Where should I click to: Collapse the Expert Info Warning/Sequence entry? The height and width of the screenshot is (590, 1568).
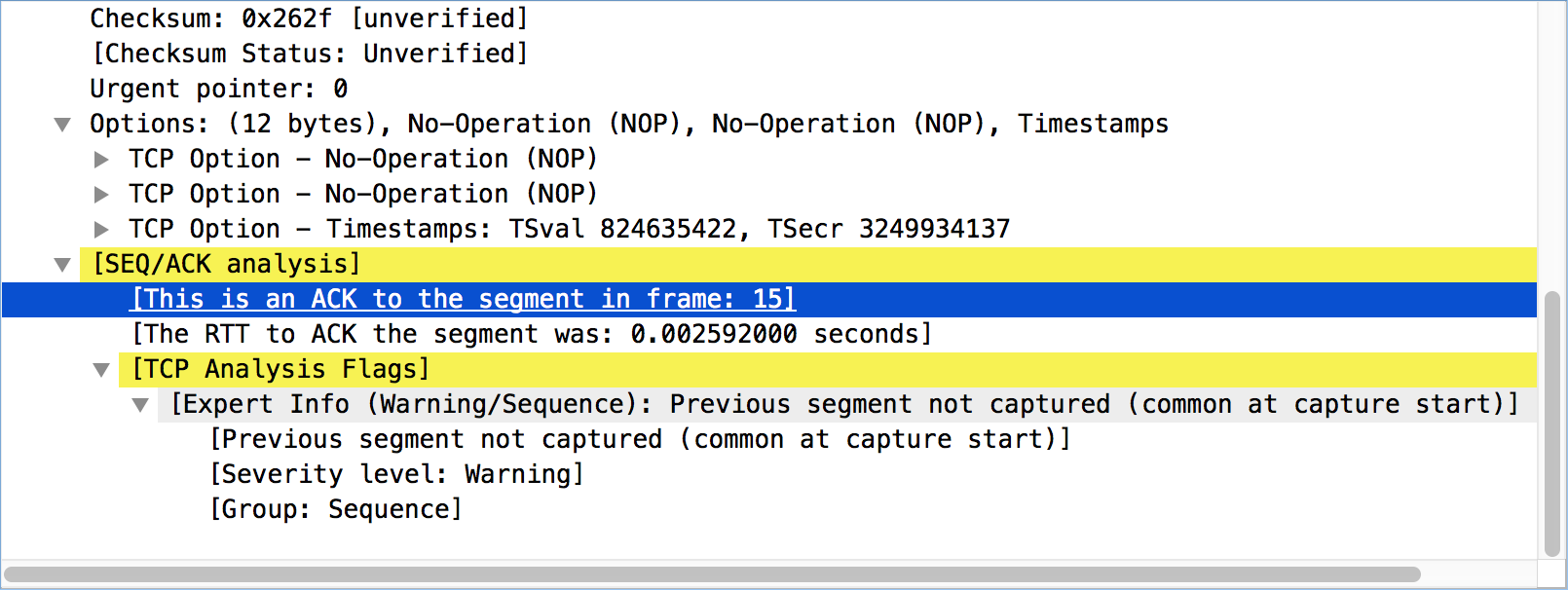(141, 404)
